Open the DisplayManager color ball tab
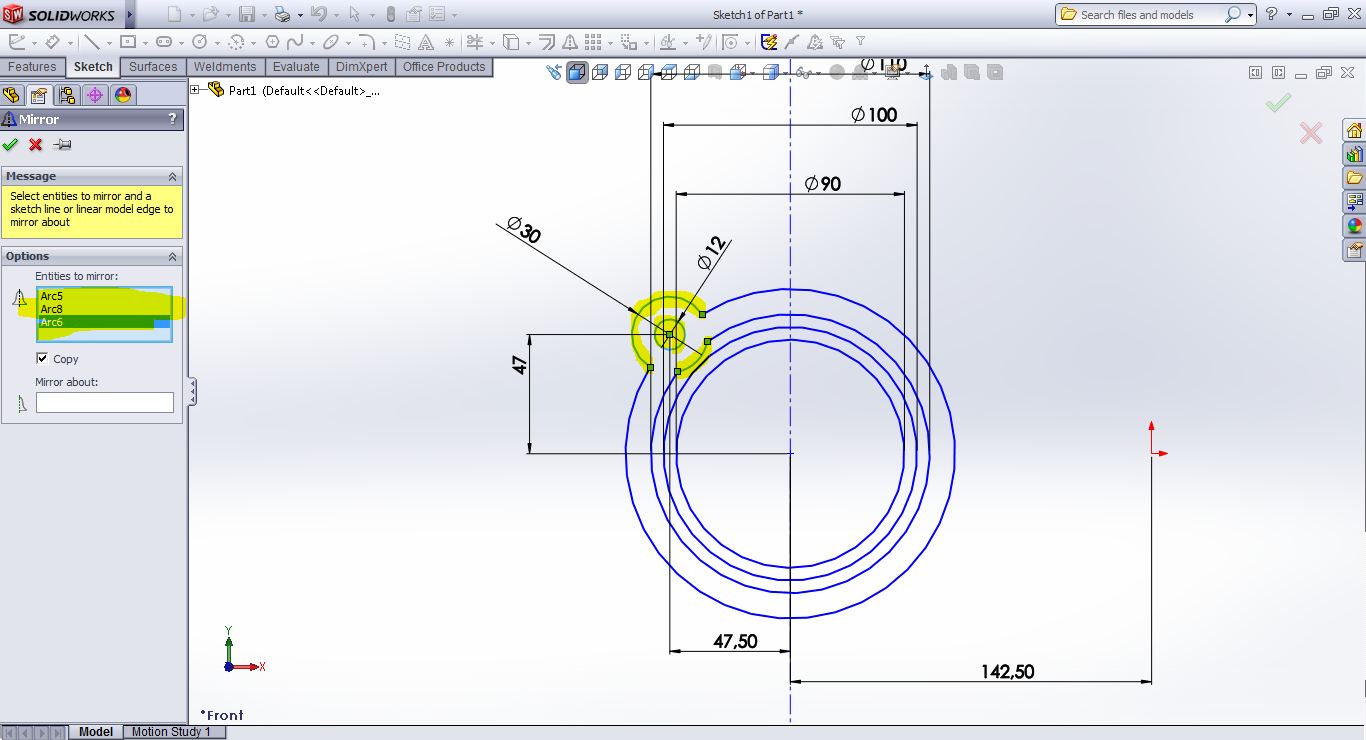The image size is (1366, 740). coord(123,95)
